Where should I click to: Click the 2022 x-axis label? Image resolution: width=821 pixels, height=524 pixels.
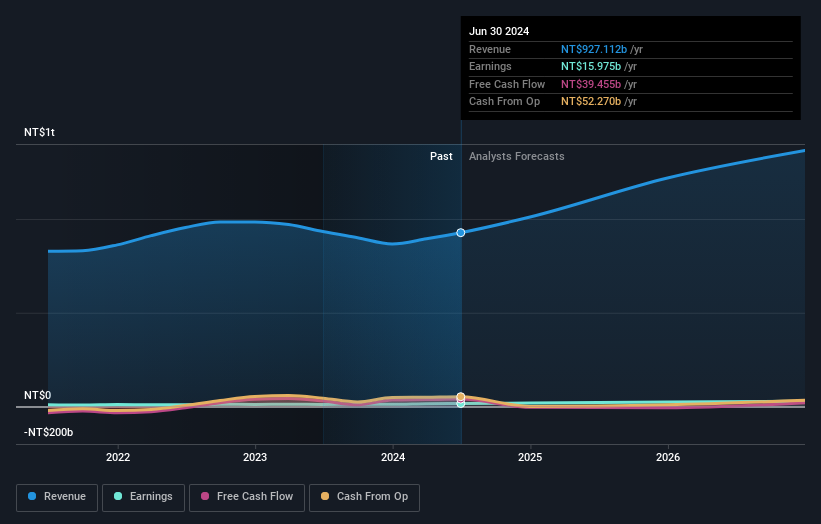(118, 457)
